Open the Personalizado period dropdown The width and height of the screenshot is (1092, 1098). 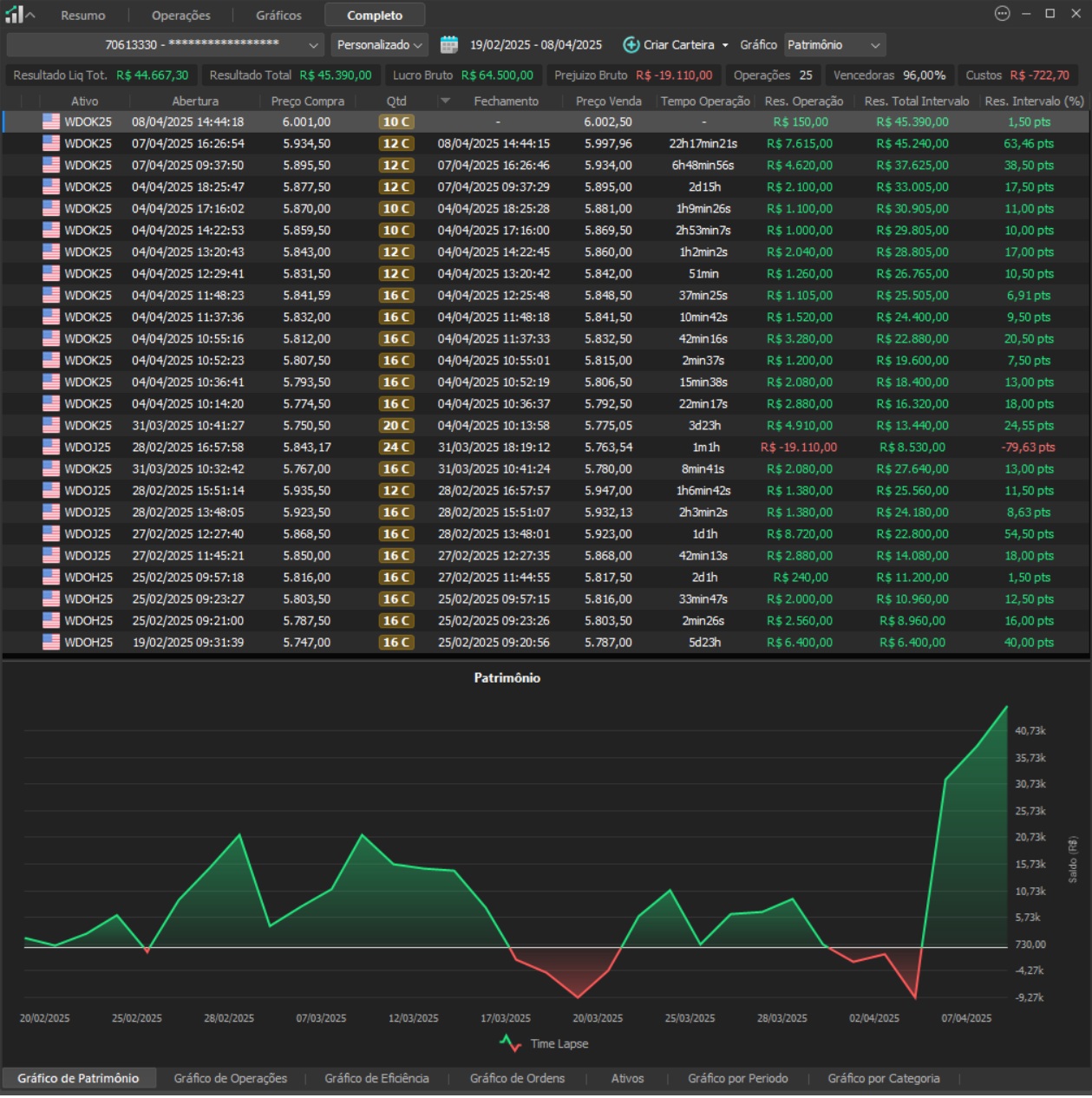[x=380, y=45]
